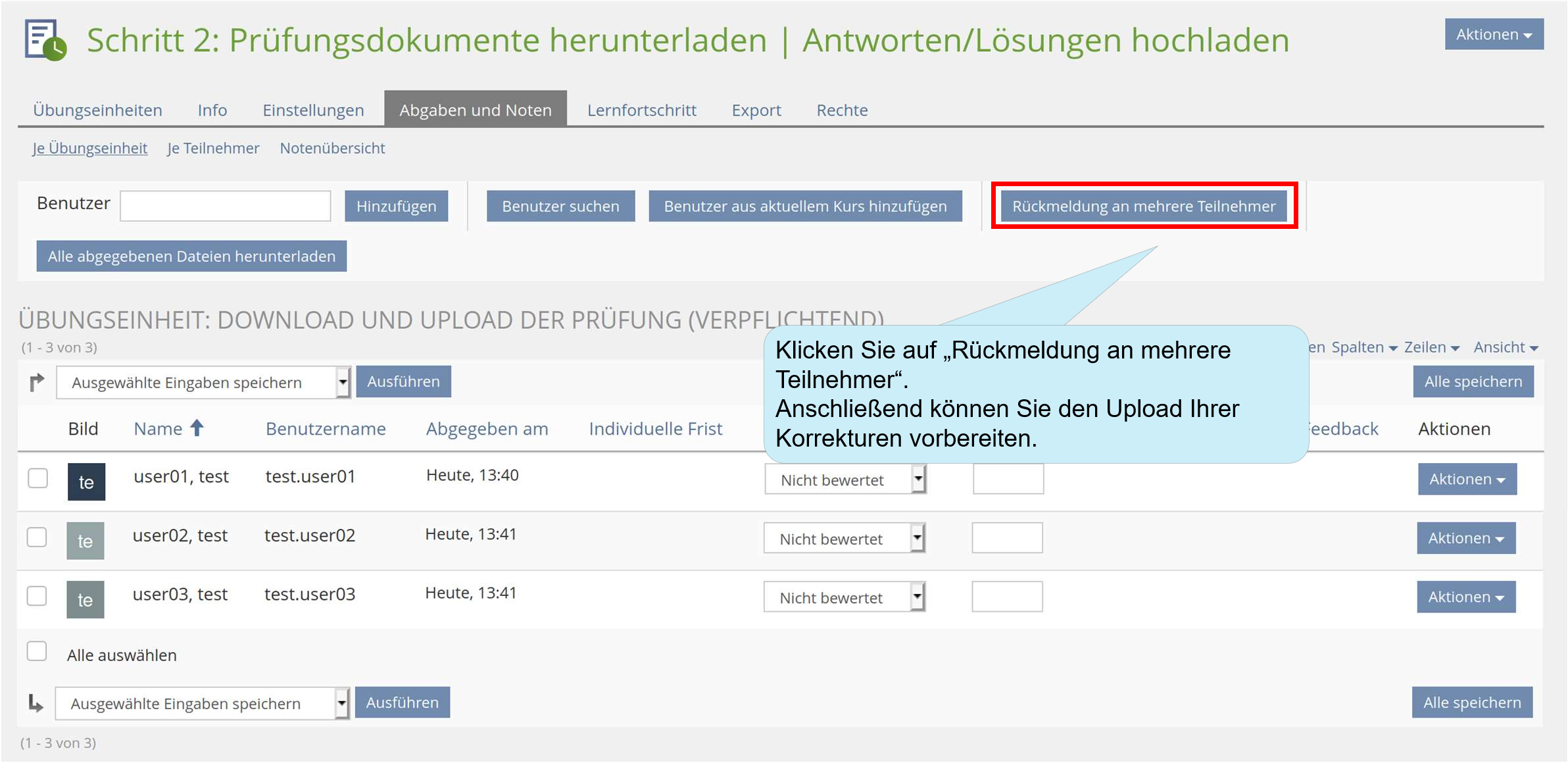Go to the Lernfortschritt tab
This screenshot has width=1568, height=763.
[x=641, y=110]
